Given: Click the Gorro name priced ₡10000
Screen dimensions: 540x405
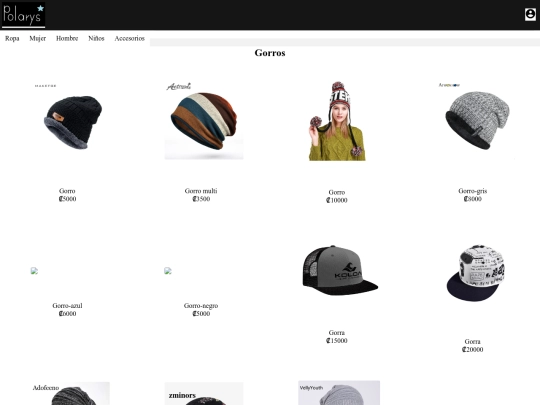Looking at the screenshot, I should click(337, 192).
